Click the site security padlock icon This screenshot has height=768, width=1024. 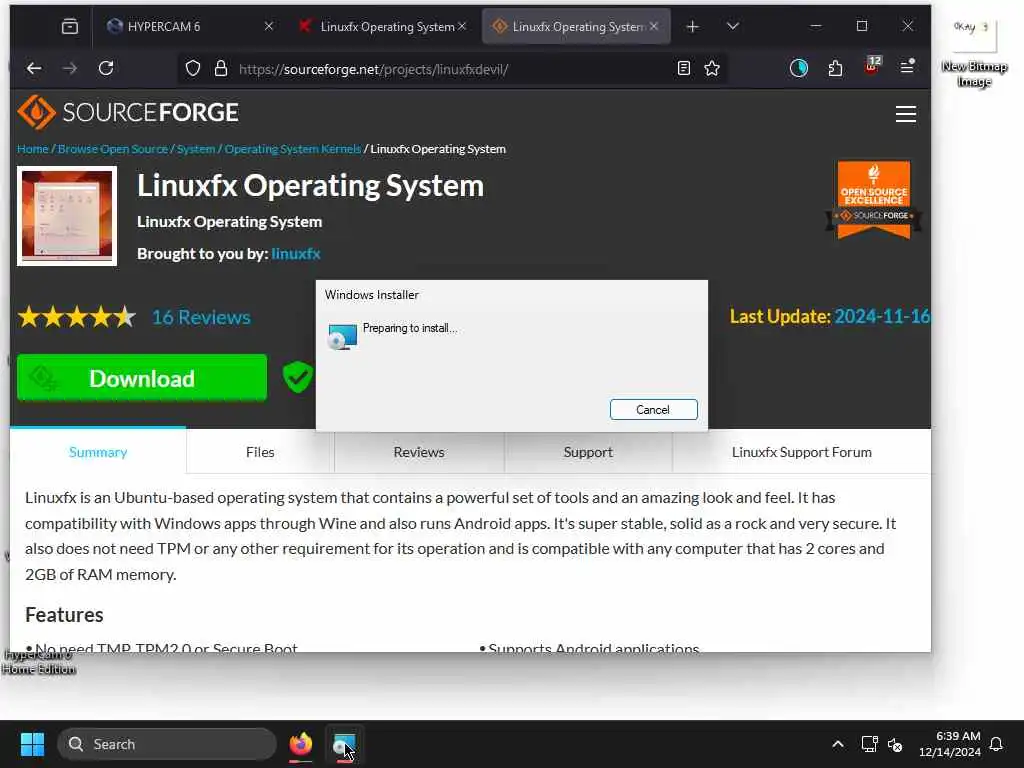[221, 69]
